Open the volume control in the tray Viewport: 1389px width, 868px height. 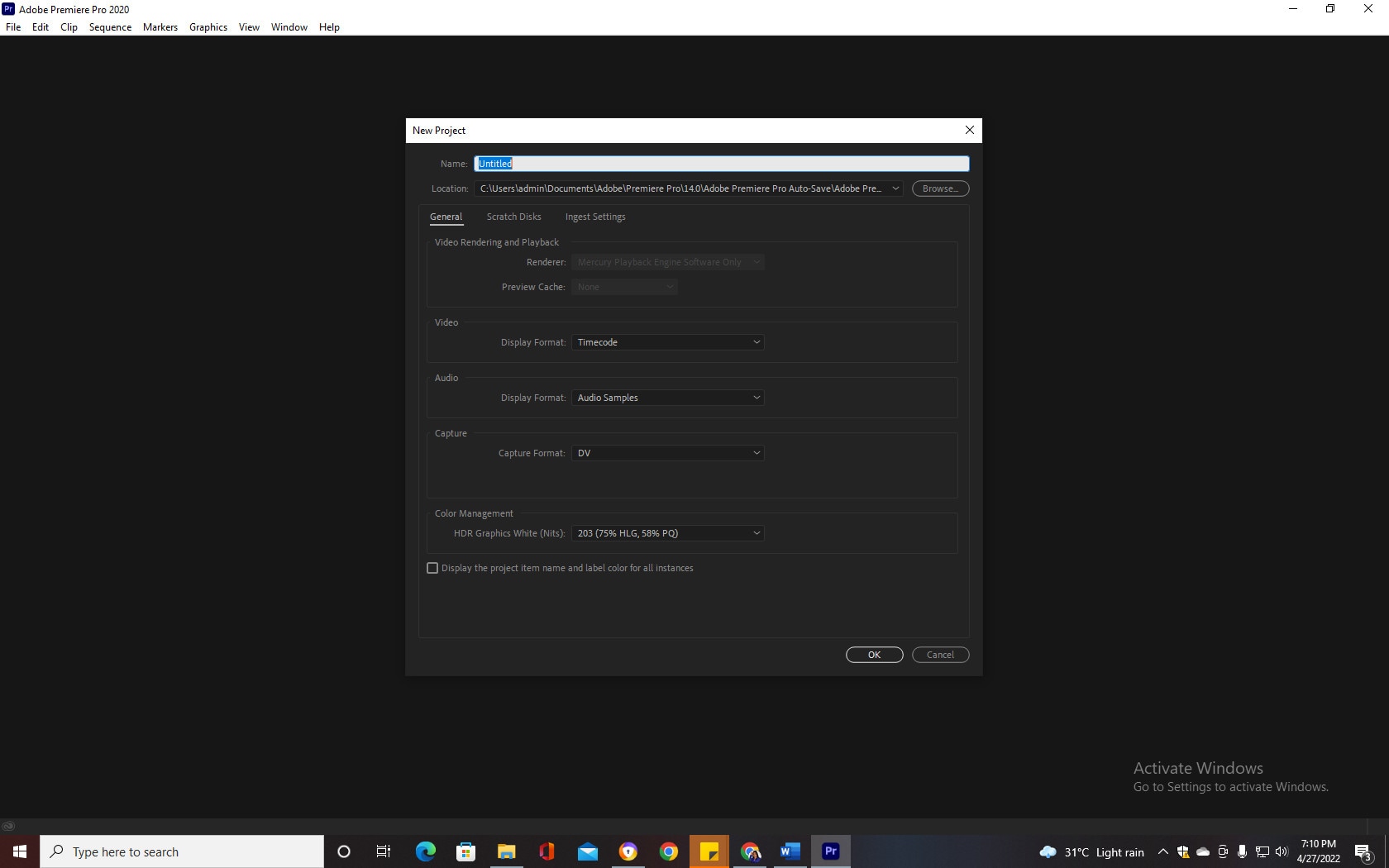coord(1282,851)
